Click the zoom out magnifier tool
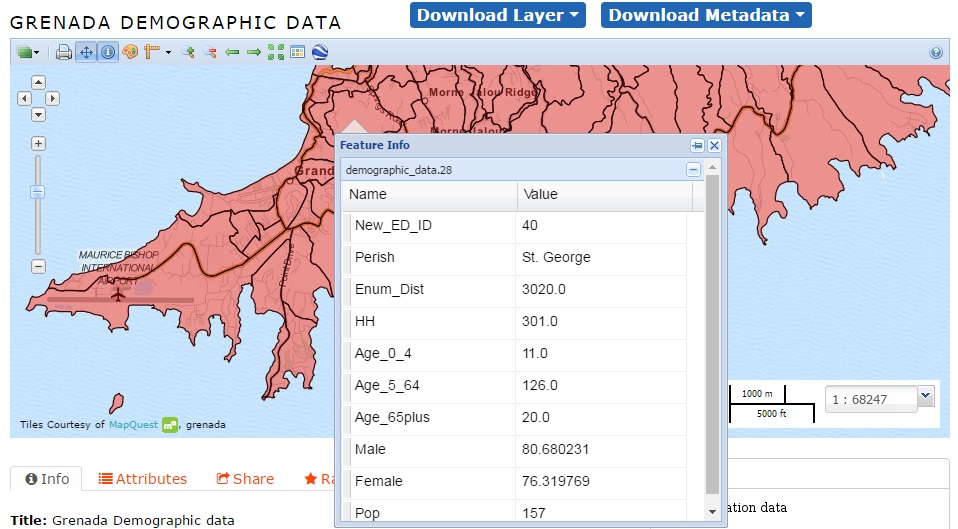This screenshot has height=529, width=958. (x=210, y=52)
